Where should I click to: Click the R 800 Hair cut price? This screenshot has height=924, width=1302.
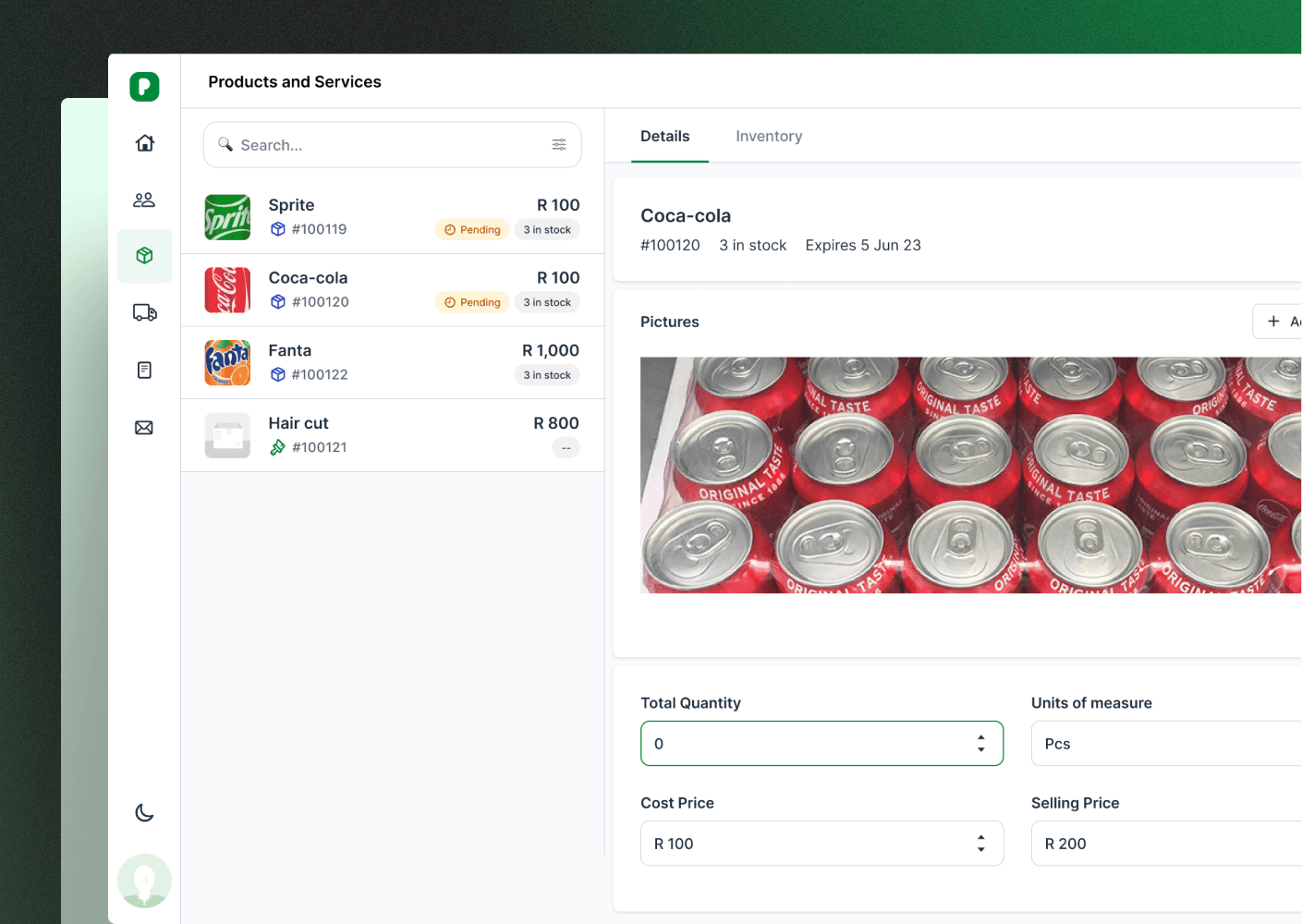[556, 423]
